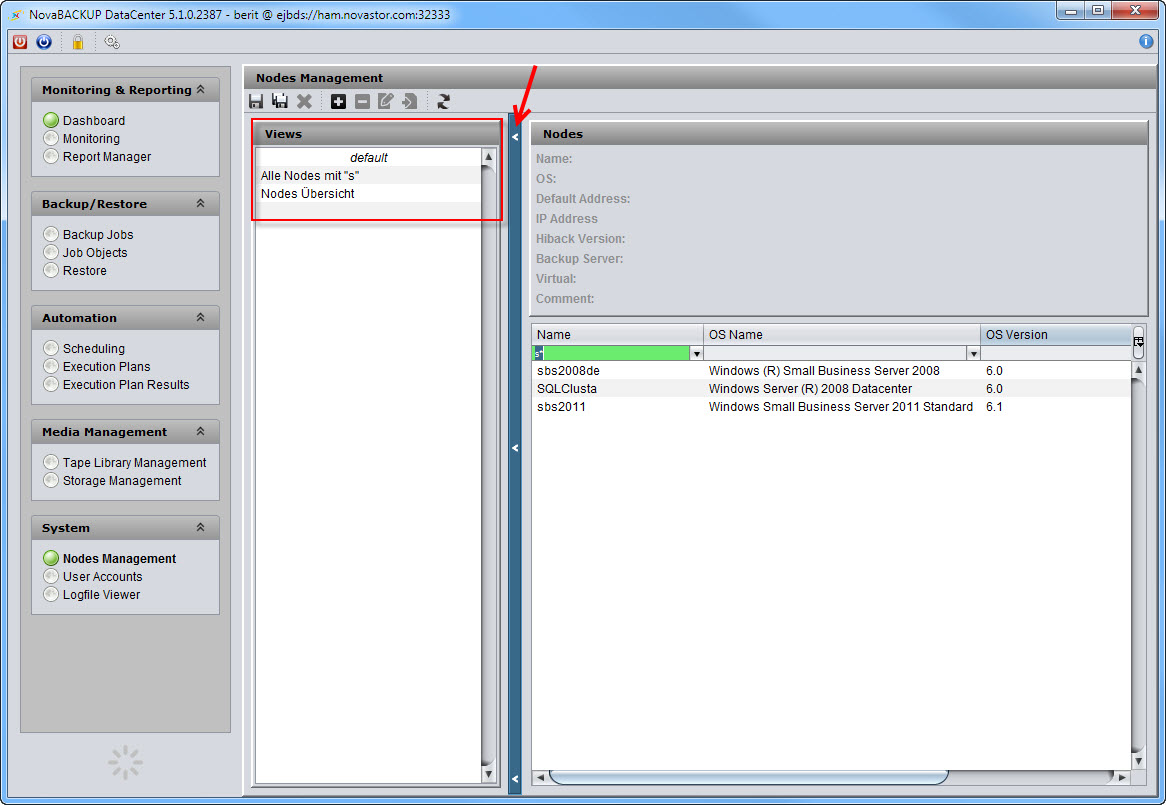Open the Name column filter dropdown
1166x805 pixels.
[696, 354]
